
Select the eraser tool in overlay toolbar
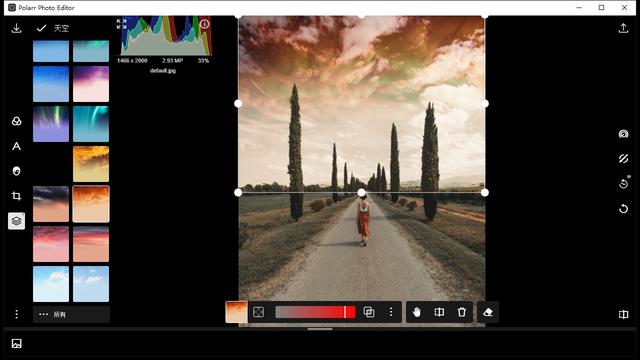coord(488,312)
